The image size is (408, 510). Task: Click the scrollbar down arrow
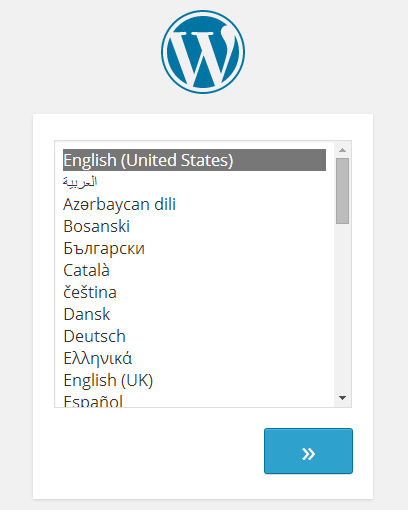[342, 398]
